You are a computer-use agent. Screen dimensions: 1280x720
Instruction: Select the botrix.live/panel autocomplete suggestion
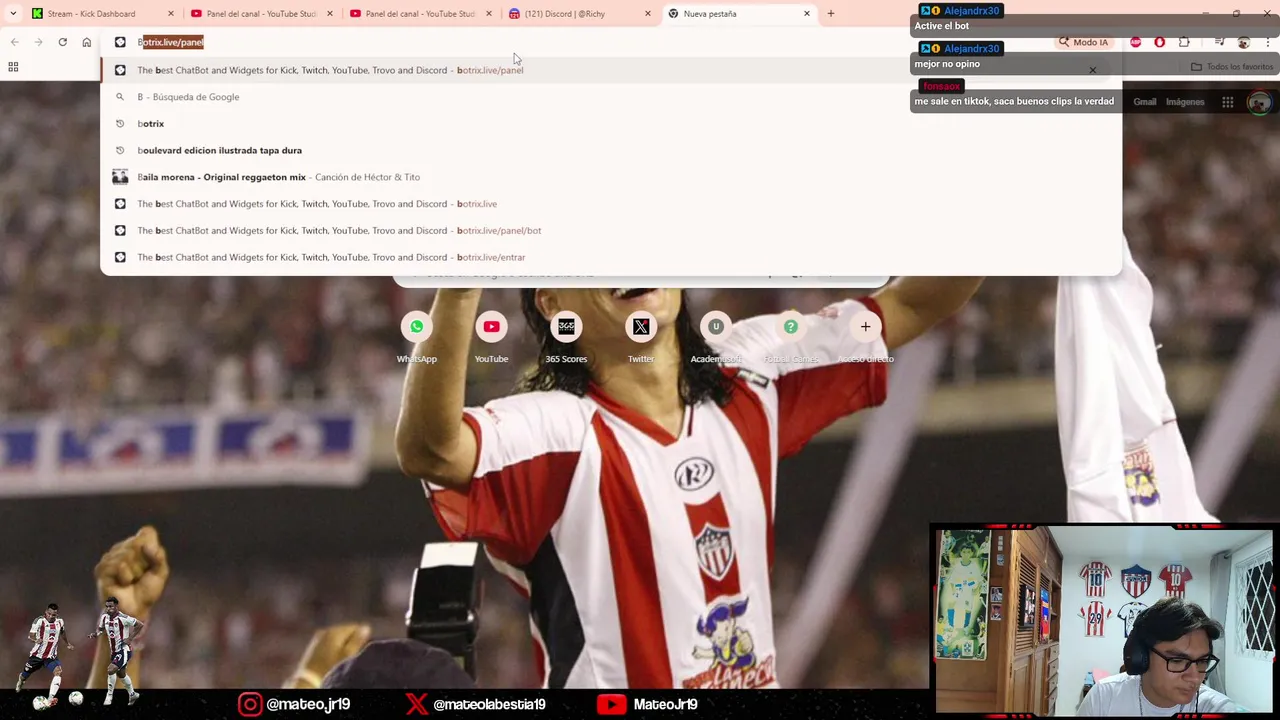pos(610,70)
